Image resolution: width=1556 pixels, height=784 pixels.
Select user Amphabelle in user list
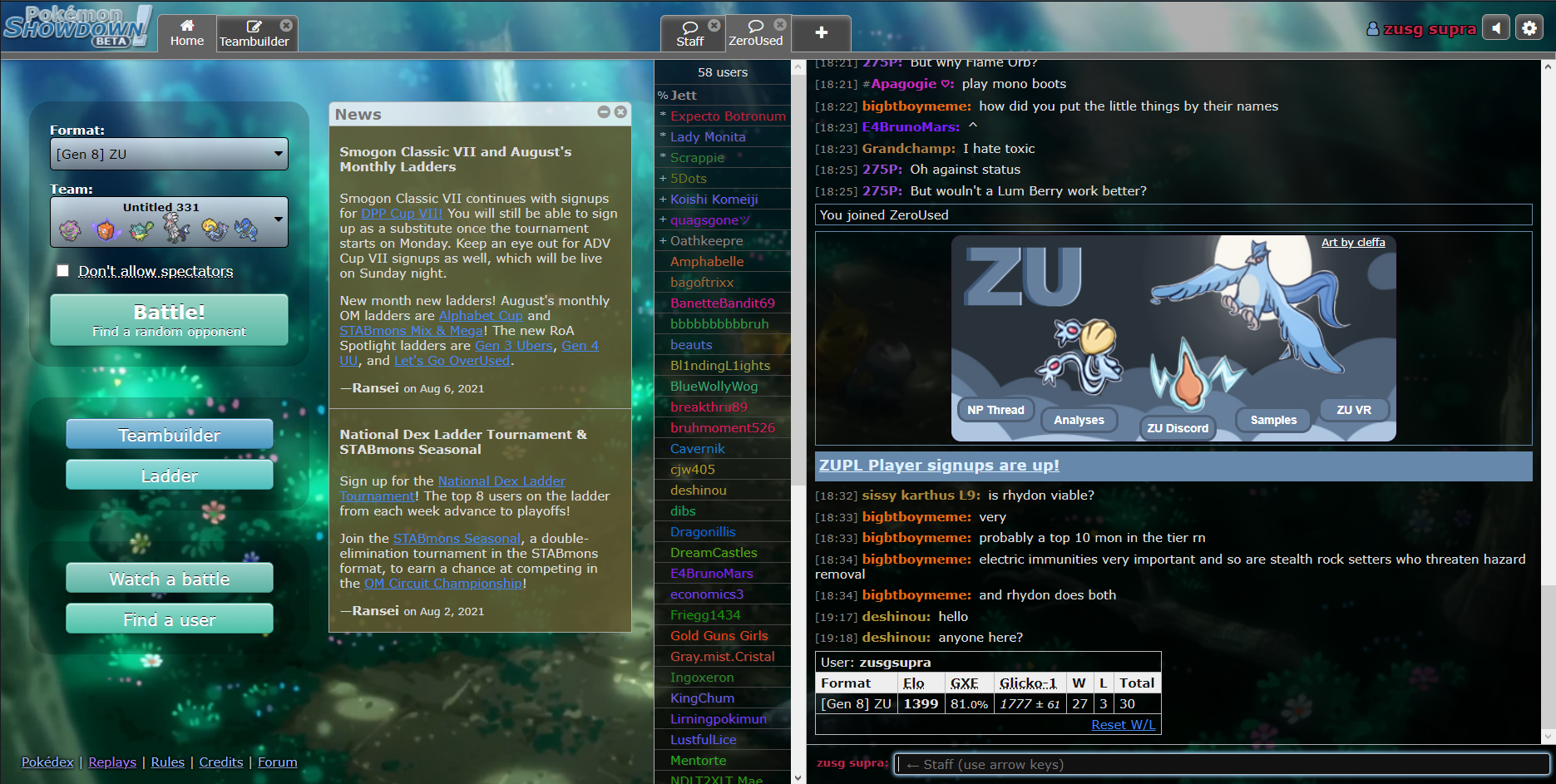point(722,261)
